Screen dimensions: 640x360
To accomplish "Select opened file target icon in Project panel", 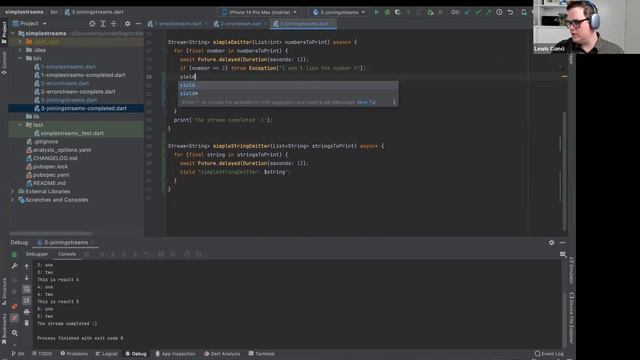I will pos(92,24).
